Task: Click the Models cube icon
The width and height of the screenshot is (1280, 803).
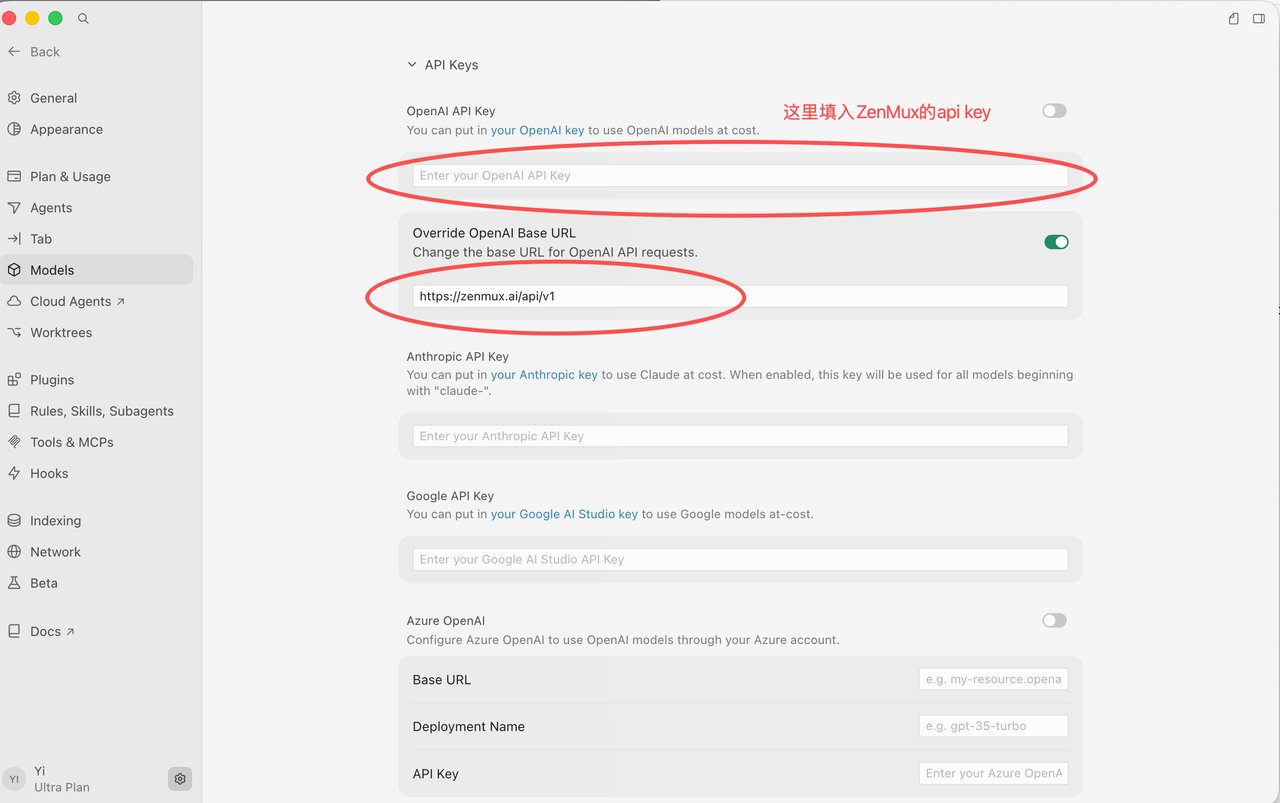Action: (14, 270)
